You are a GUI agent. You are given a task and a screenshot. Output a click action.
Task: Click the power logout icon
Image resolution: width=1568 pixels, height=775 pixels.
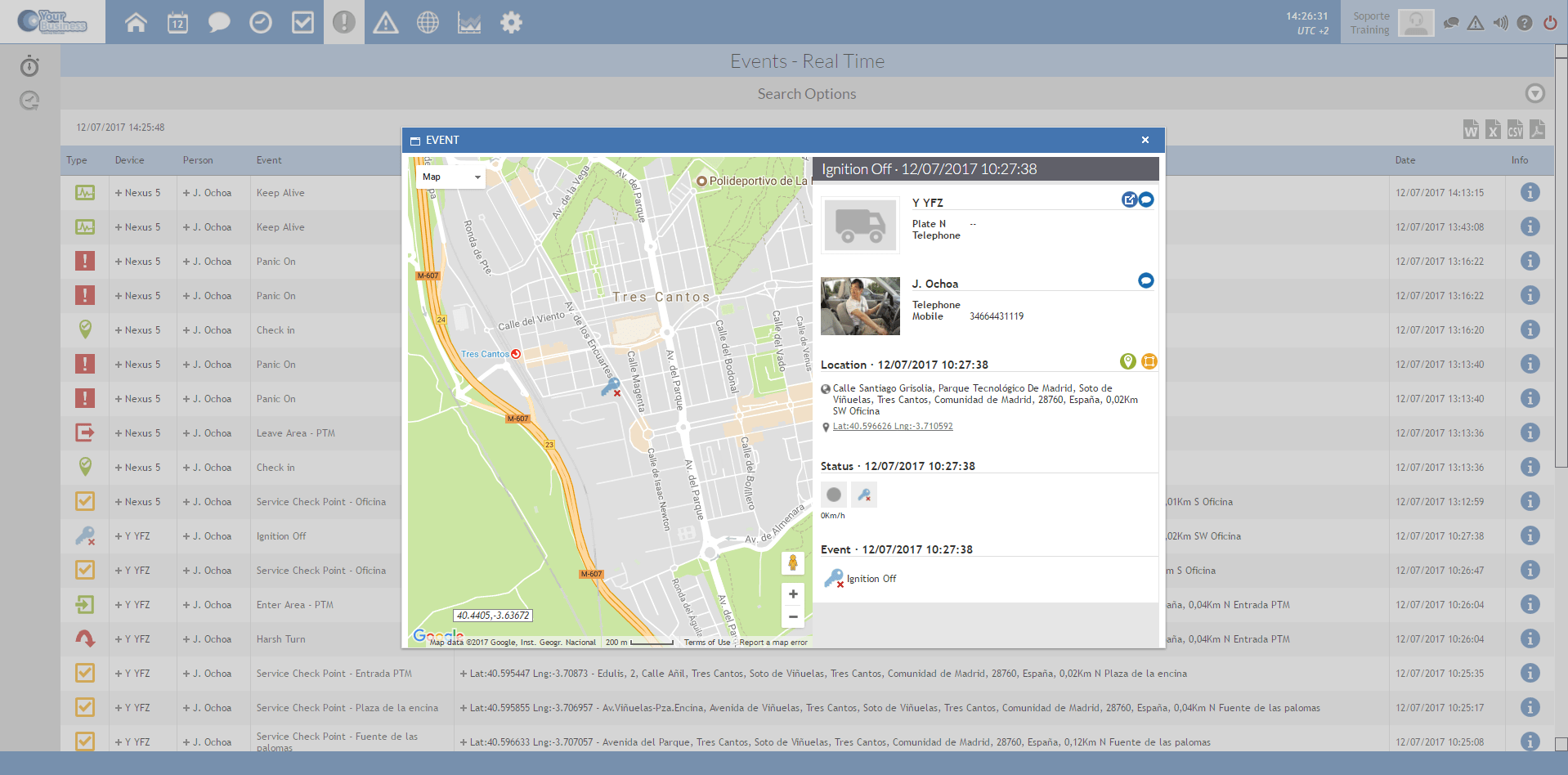(1550, 23)
